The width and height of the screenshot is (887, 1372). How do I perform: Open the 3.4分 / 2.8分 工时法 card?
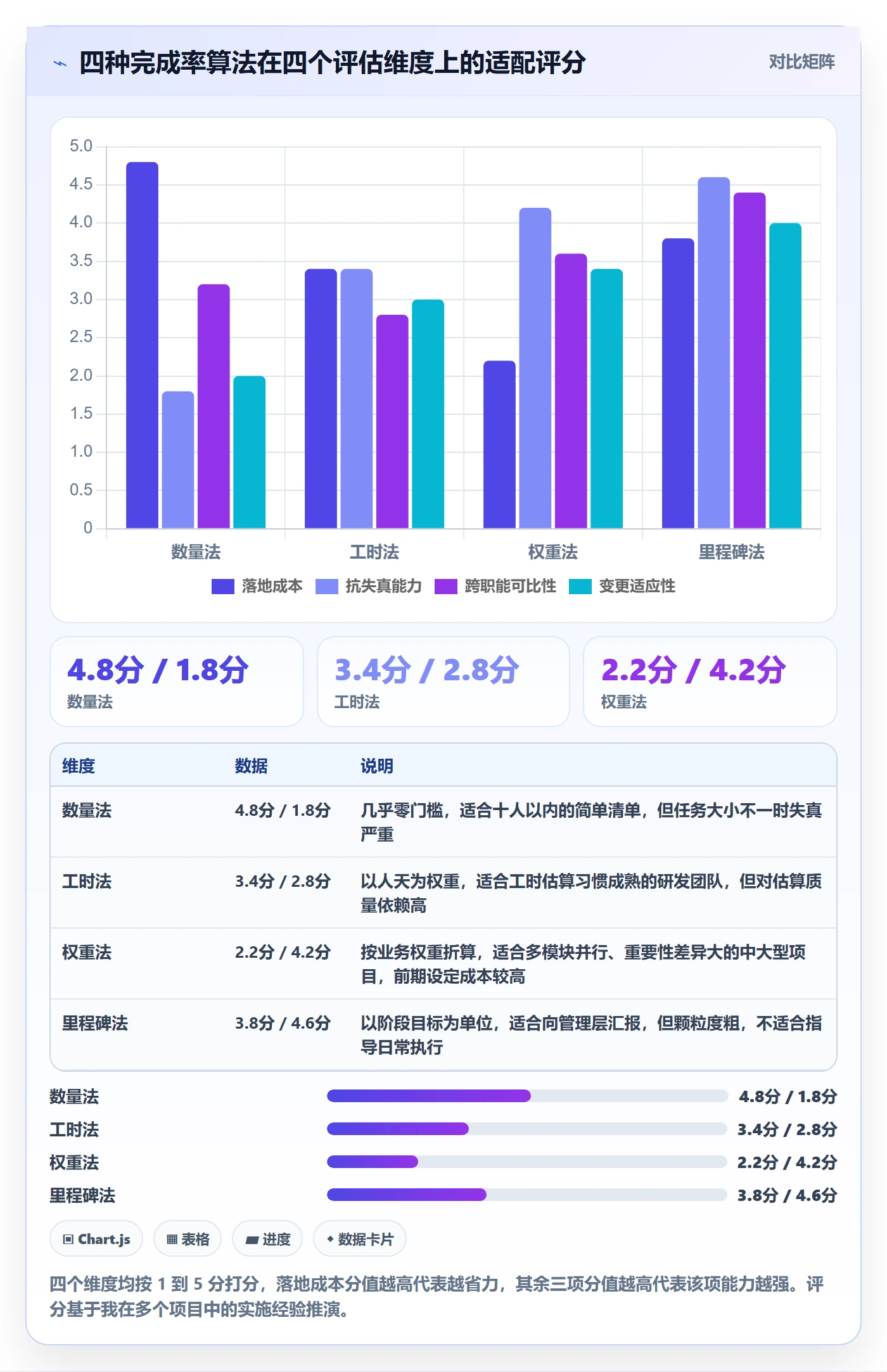pos(443,682)
